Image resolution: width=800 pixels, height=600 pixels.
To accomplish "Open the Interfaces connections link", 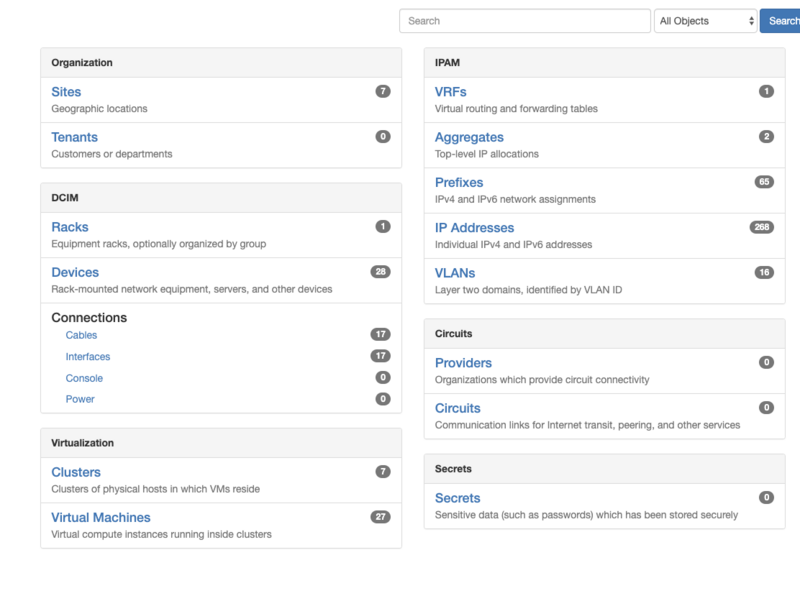I will 88,357.
